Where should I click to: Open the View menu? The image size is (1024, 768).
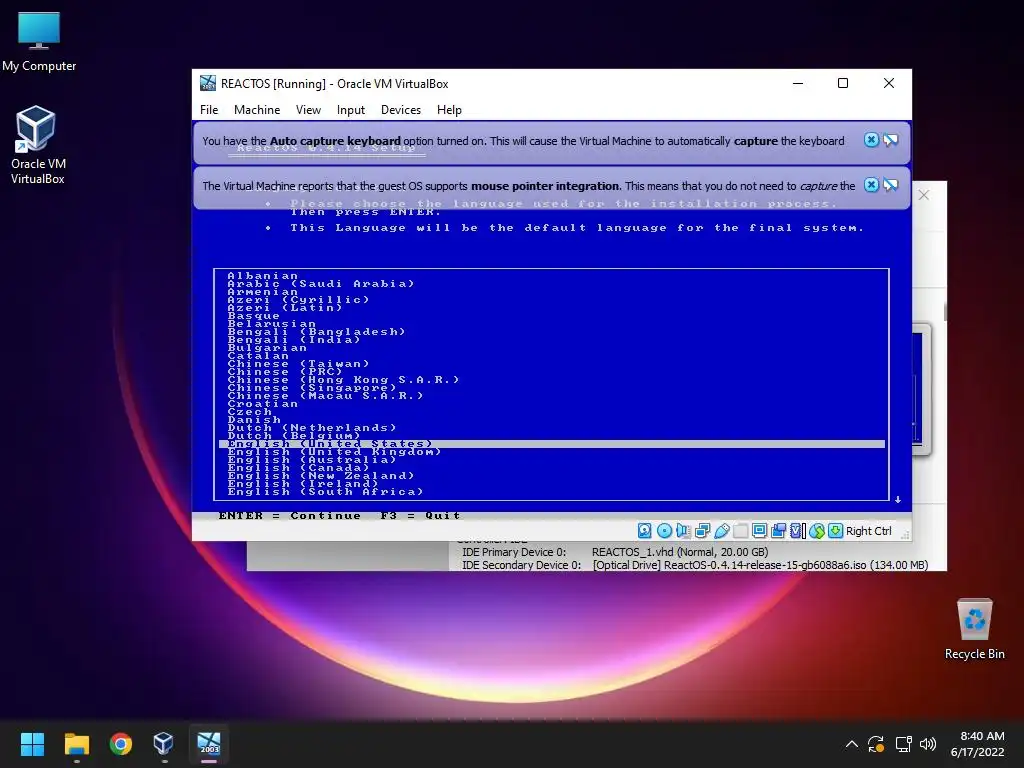(x=308, y=110)
